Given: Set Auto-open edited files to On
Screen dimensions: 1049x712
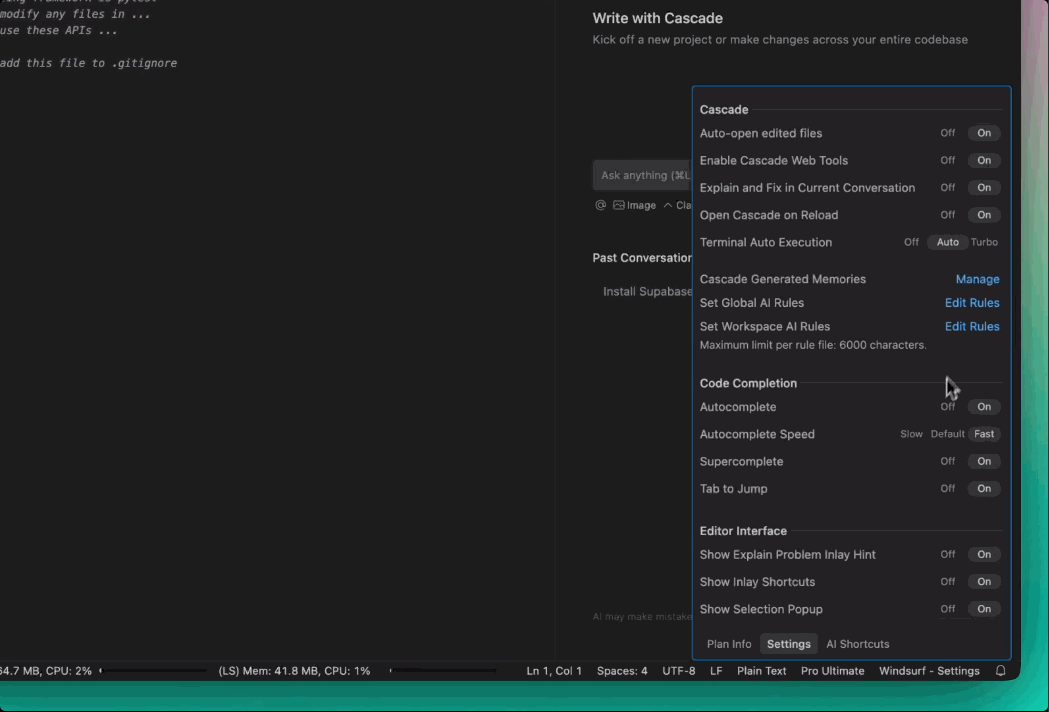Looking at the screenshot, I should point(983,133).
